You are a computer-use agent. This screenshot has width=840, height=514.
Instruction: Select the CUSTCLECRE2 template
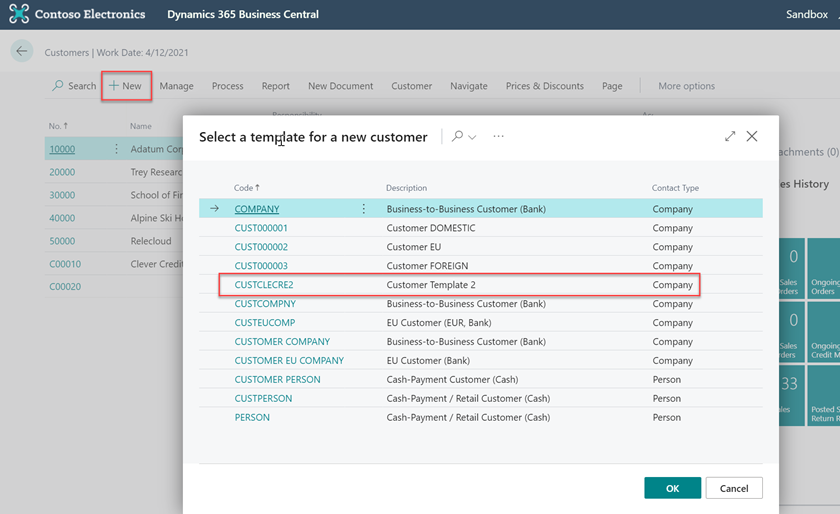point(264,285)
